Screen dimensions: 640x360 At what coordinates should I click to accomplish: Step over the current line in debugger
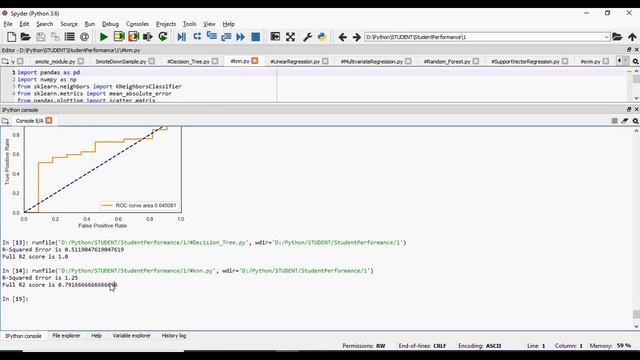pos(197,37)
